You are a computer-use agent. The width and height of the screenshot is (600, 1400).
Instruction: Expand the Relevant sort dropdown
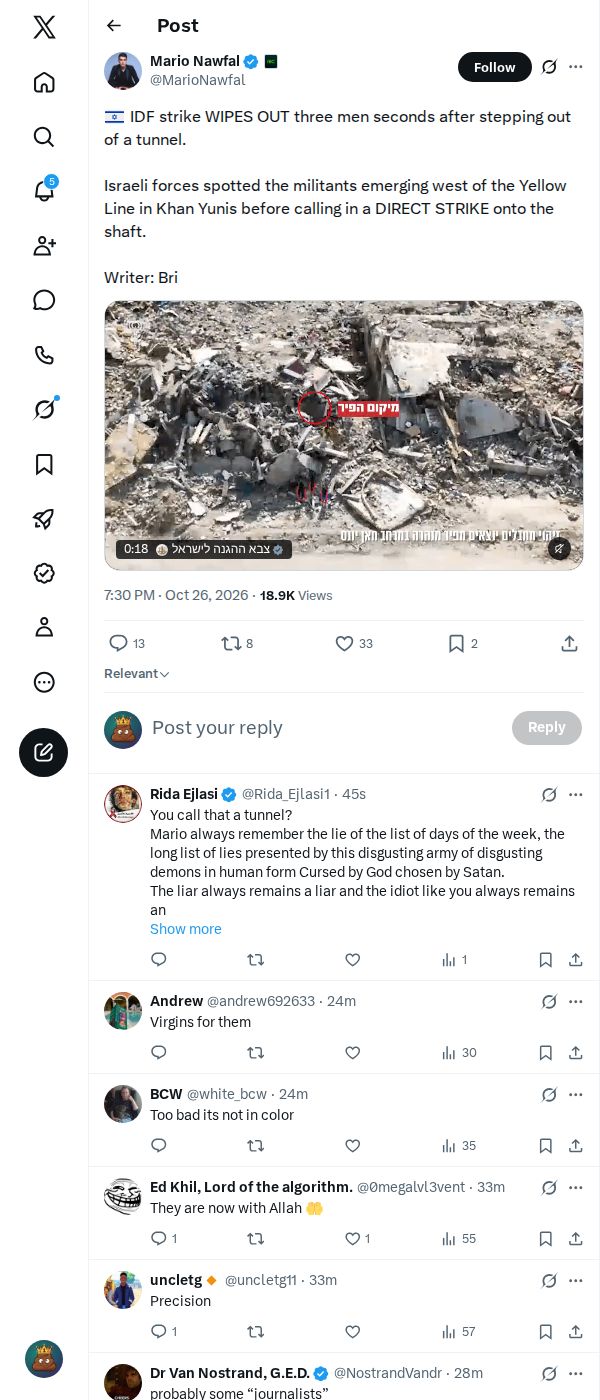(137, 674)
